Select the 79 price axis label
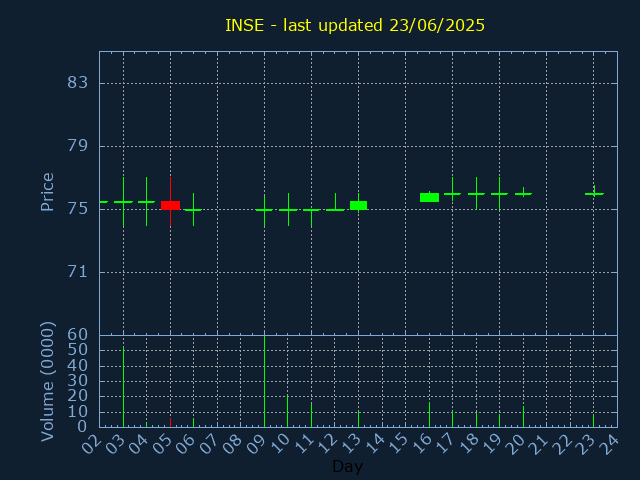The image size is (640, 480). pyautogui.click(x=78, y=146)
